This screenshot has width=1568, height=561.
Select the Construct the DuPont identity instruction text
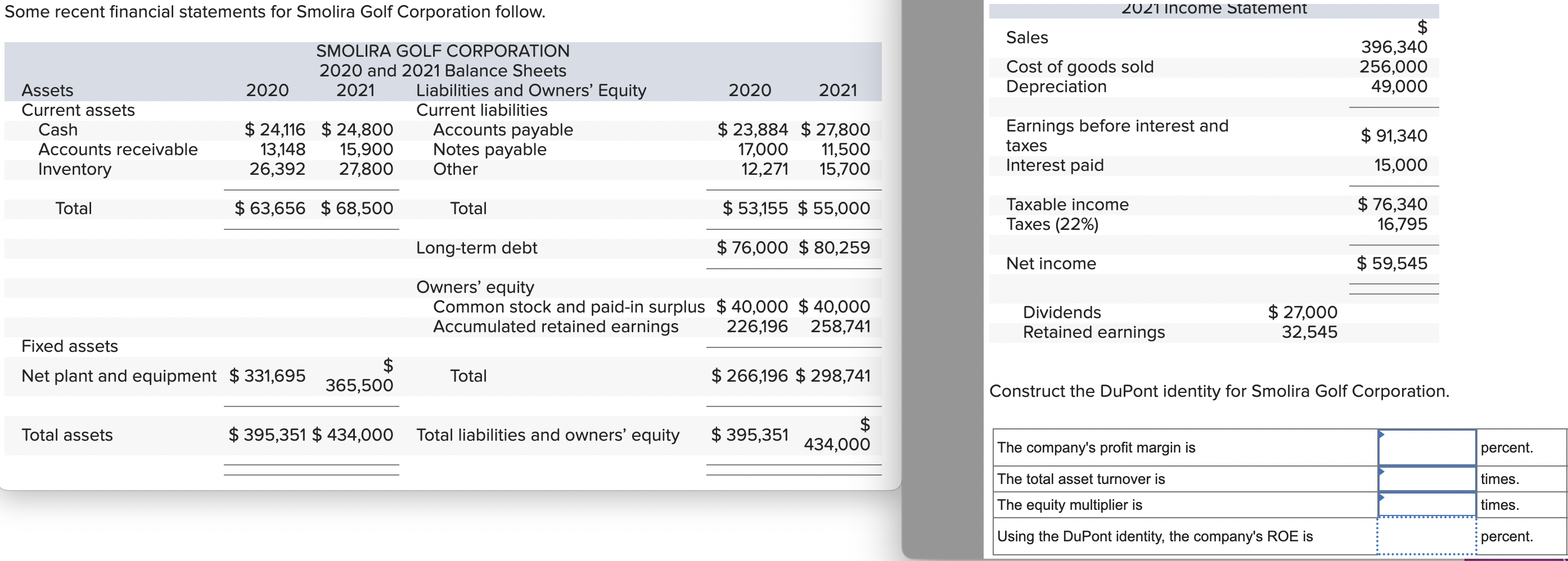click(1219, 391)
